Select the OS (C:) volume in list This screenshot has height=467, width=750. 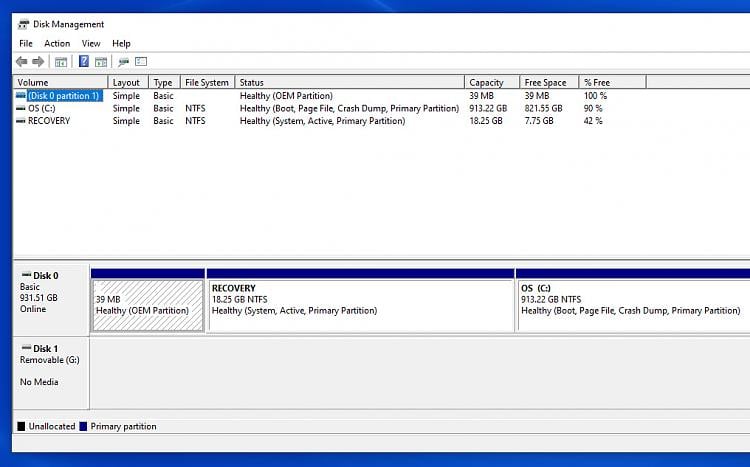[42, 108]
